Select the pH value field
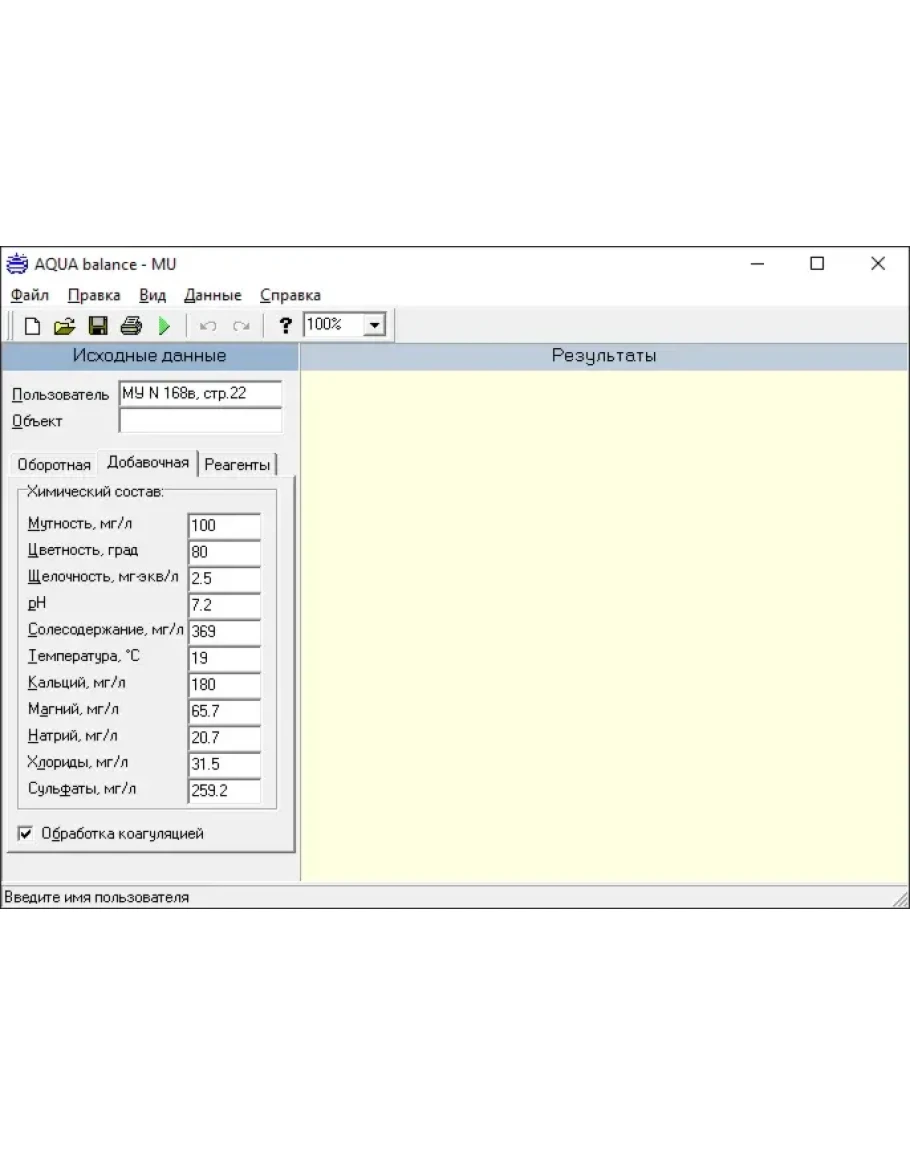This screenshot has height=1155, width=910. pyautogui.click(x=224, y=605)
